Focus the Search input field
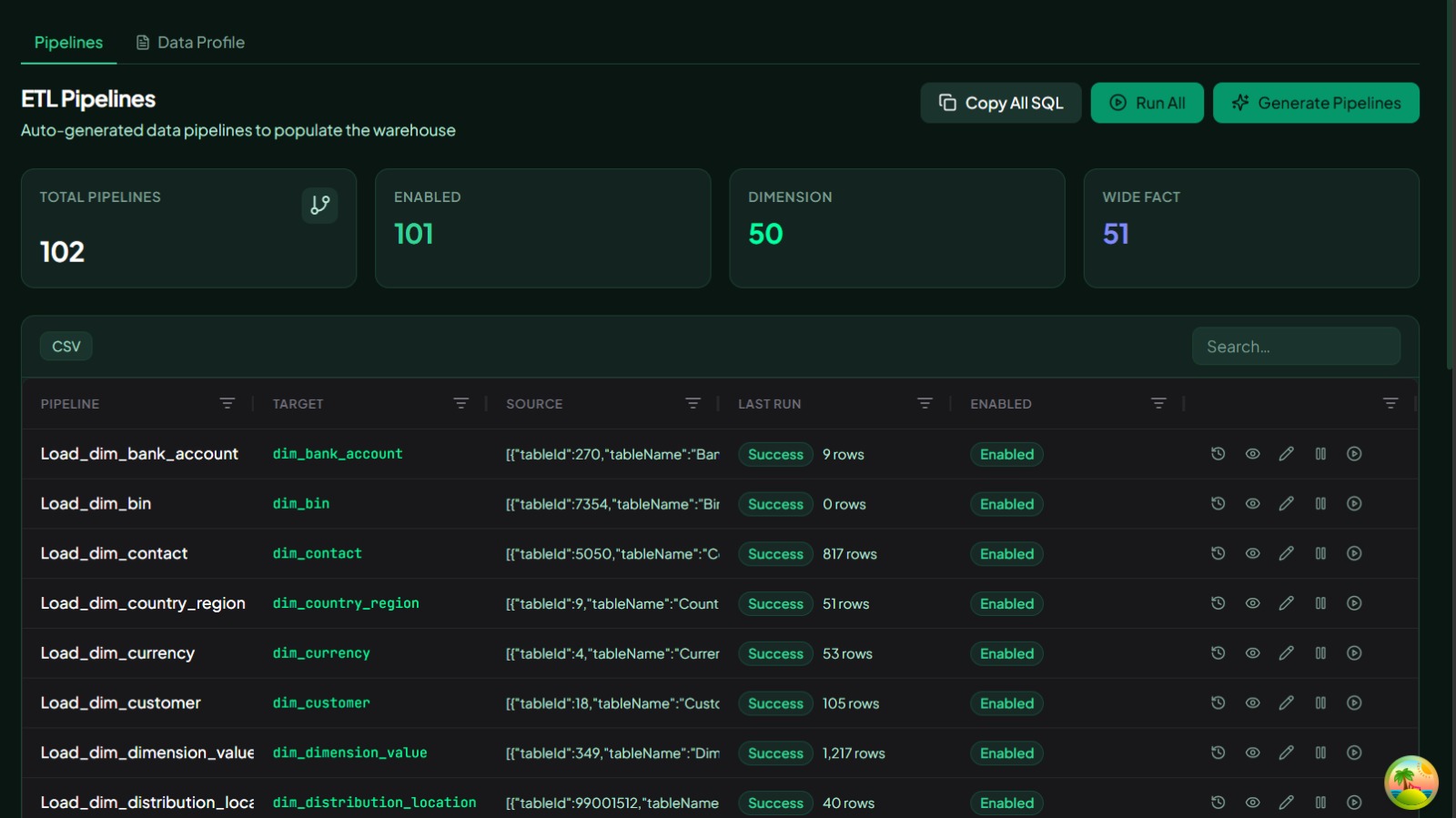This screenshot has width=1456, height=818. (x=1296, y=347)
